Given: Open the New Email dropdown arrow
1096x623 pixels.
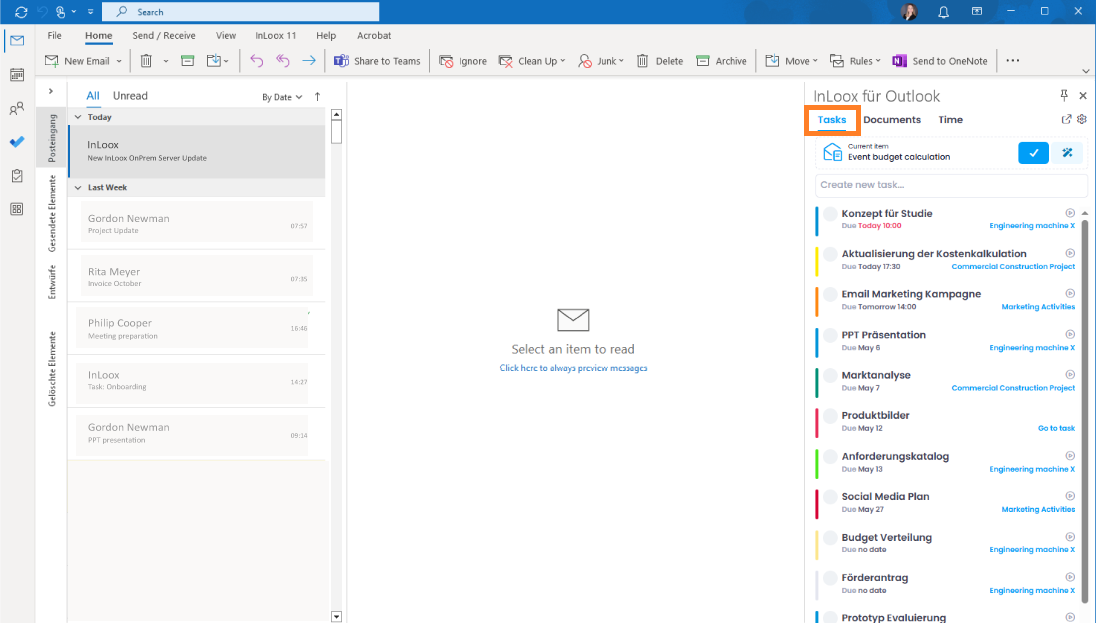Looking at the screenshot, I should click(x=119, y=61).
